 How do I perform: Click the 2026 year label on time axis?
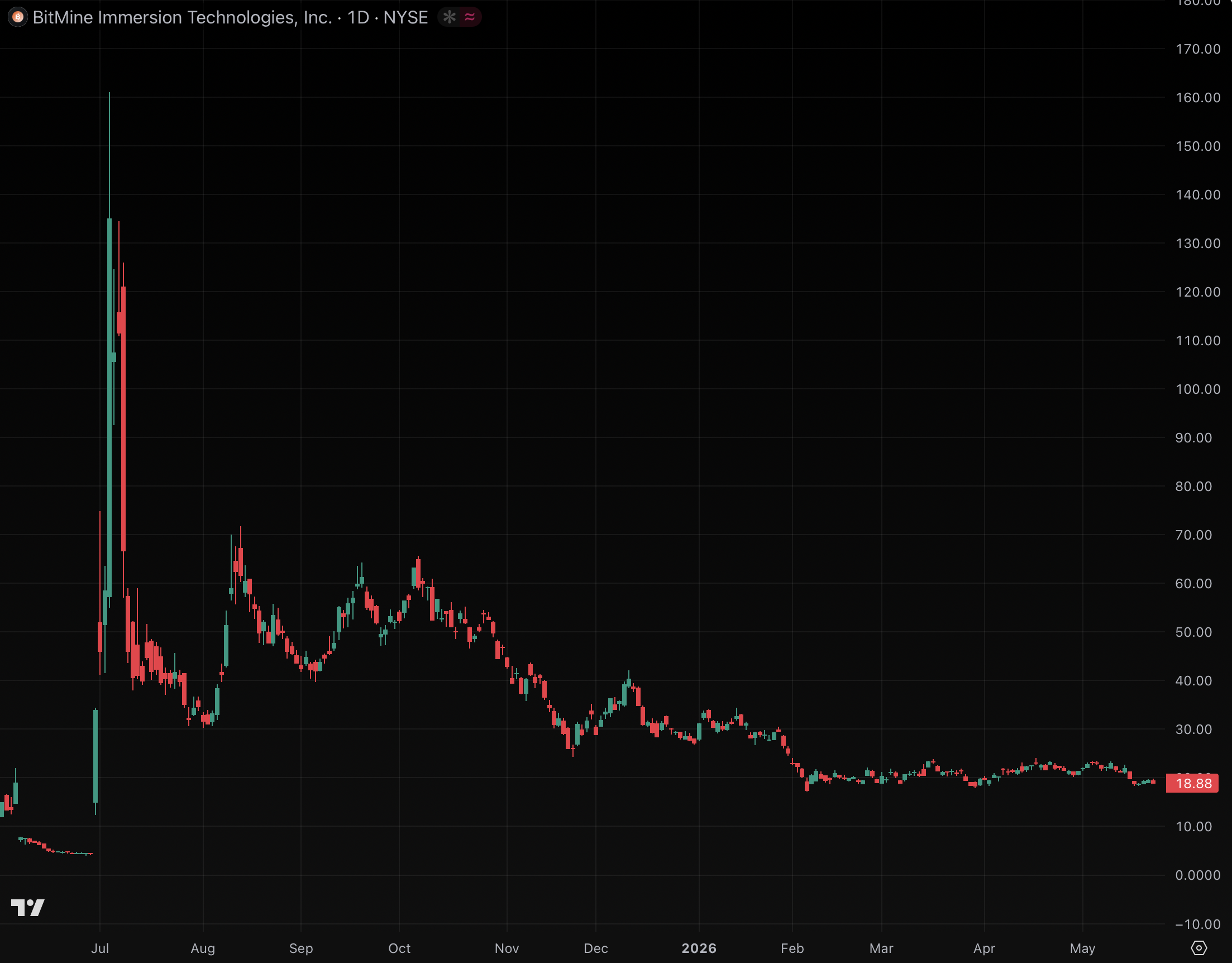[699, 948]
